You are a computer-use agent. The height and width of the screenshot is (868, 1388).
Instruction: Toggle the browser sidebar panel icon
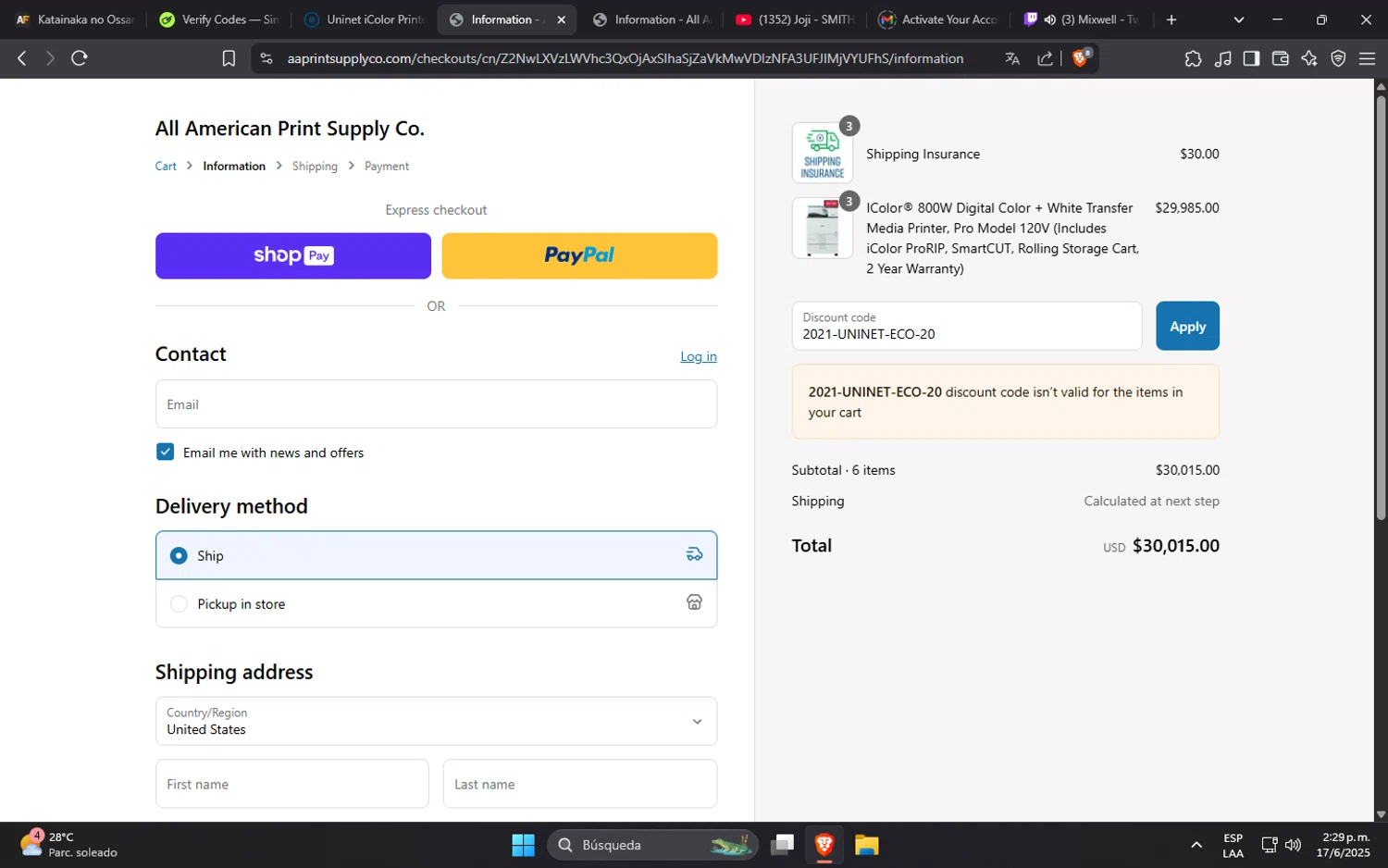[x=1251, y=58]
